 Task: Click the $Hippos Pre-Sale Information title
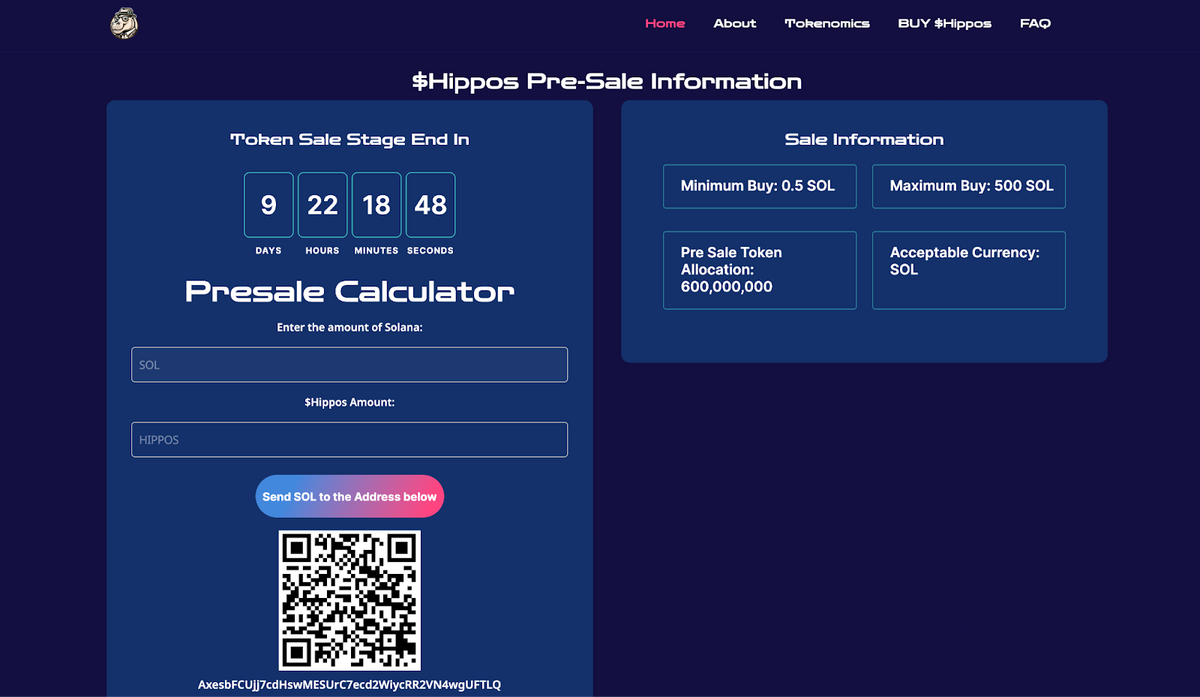tap(607, 82)
